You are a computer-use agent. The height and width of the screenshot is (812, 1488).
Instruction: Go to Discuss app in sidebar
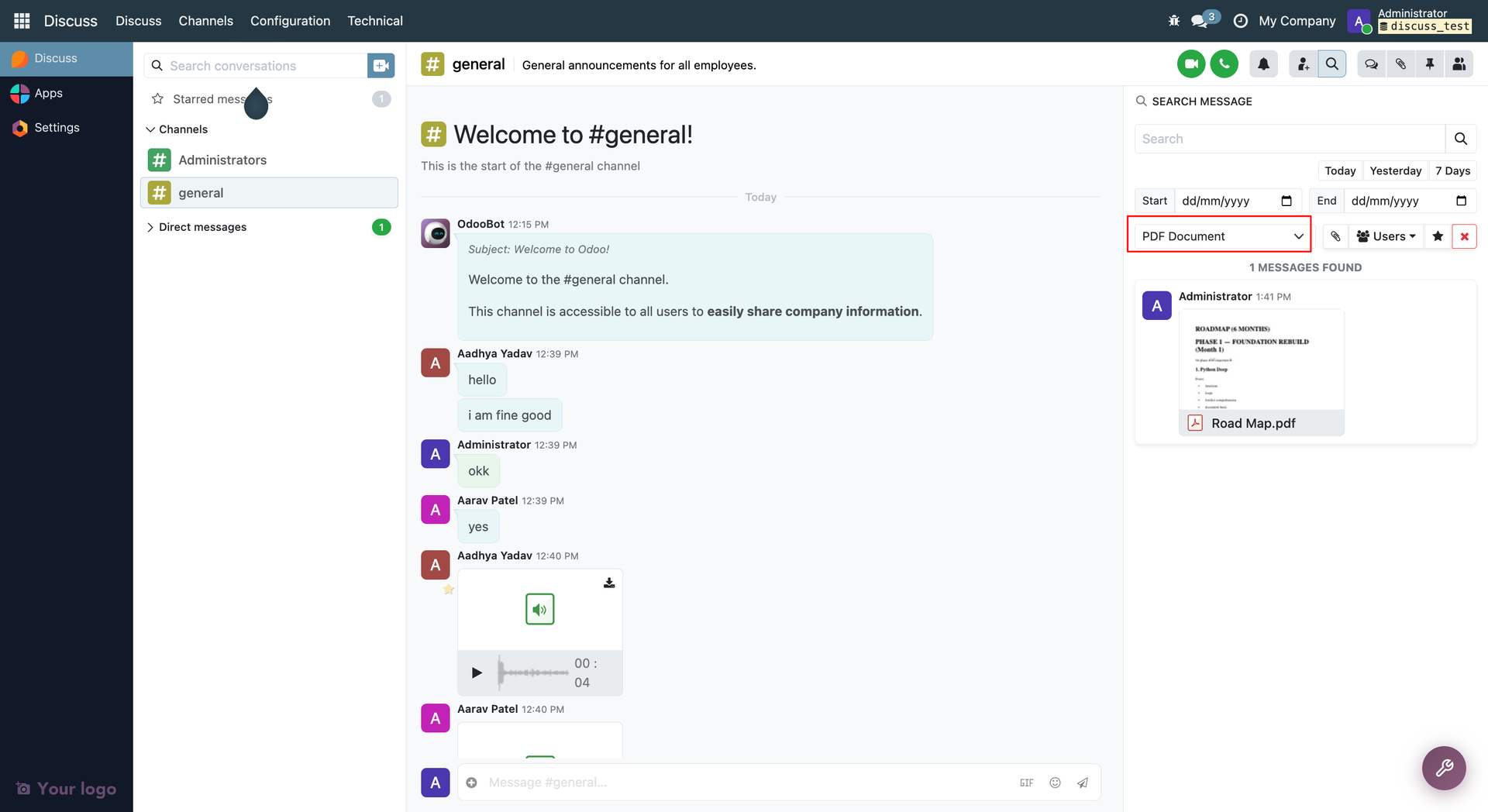[67, 59]
